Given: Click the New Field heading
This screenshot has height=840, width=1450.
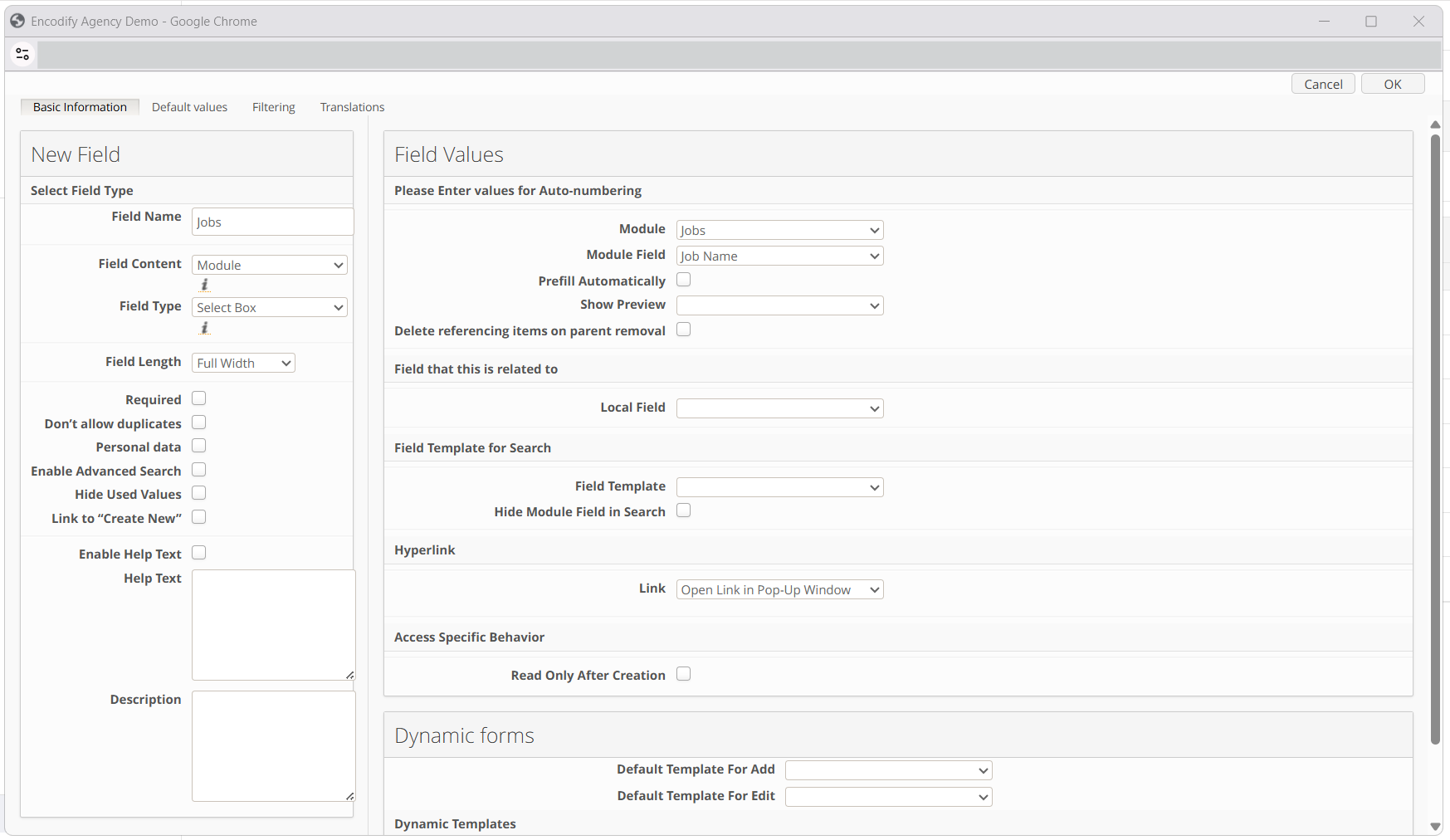Looking at the screenshot, I should [76, 154].
